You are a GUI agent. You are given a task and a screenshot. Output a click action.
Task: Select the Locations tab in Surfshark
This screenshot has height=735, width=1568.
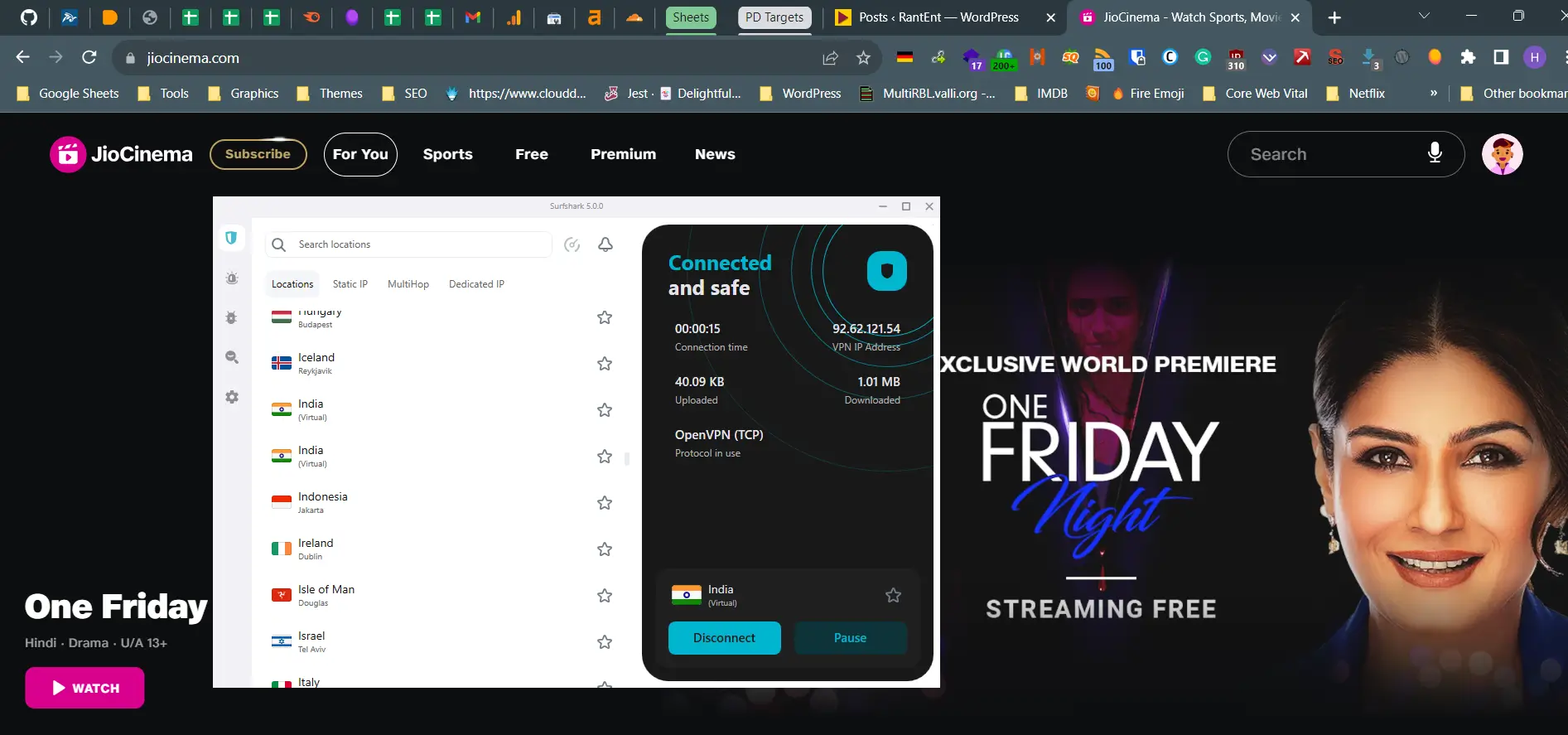coord(292,284)
